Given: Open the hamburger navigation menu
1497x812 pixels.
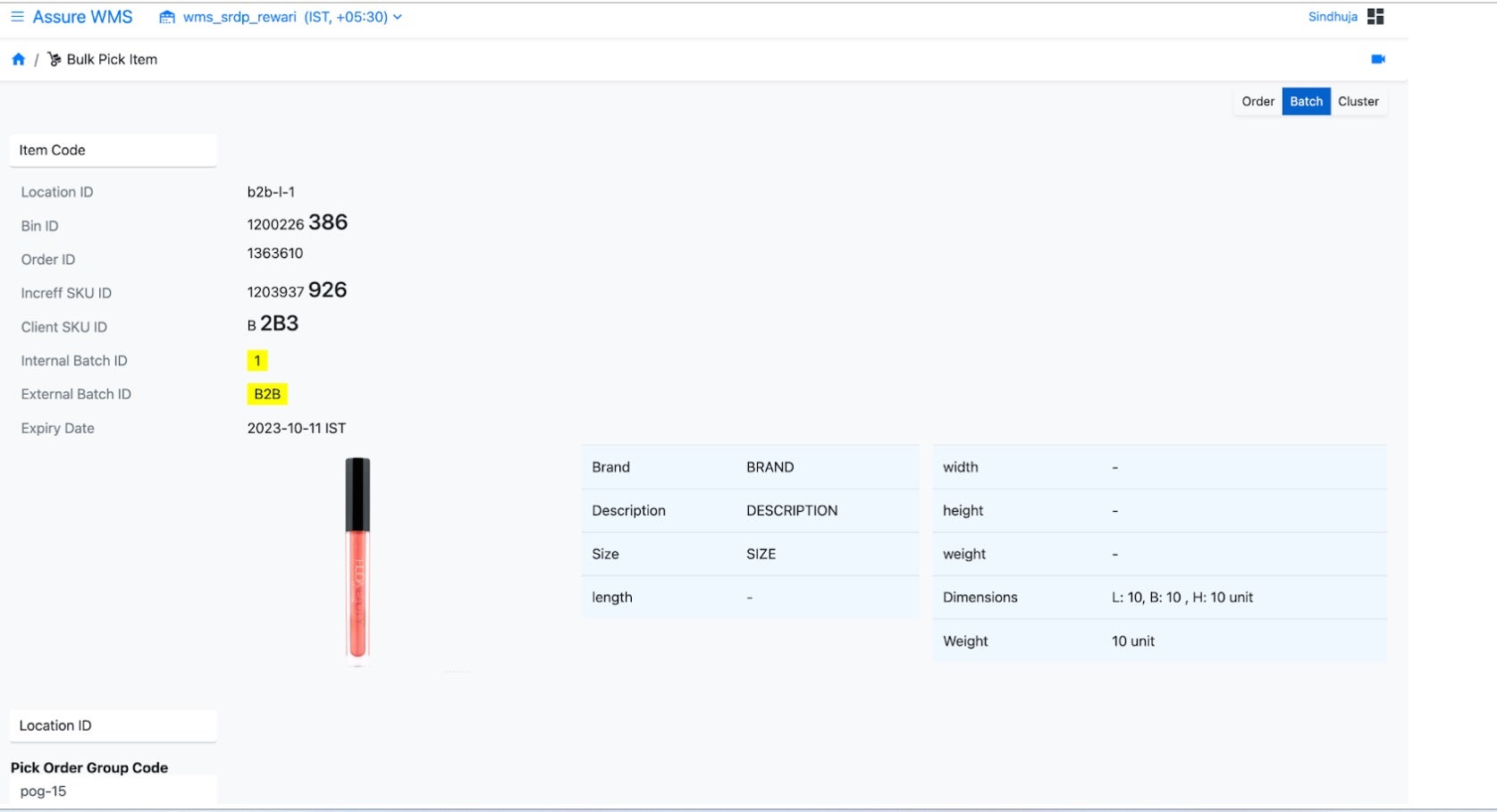Looking at the screenshot, I should pos(17,17).
